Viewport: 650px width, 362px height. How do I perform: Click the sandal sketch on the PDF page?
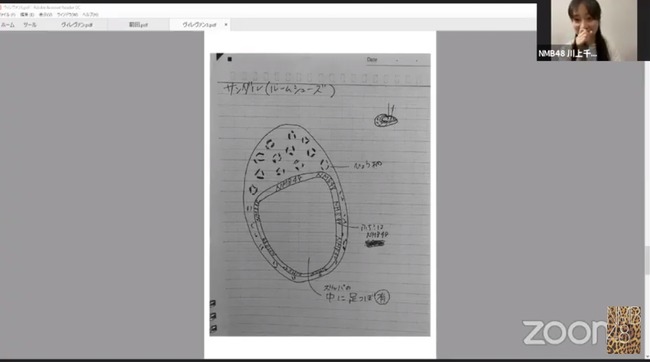296,203
